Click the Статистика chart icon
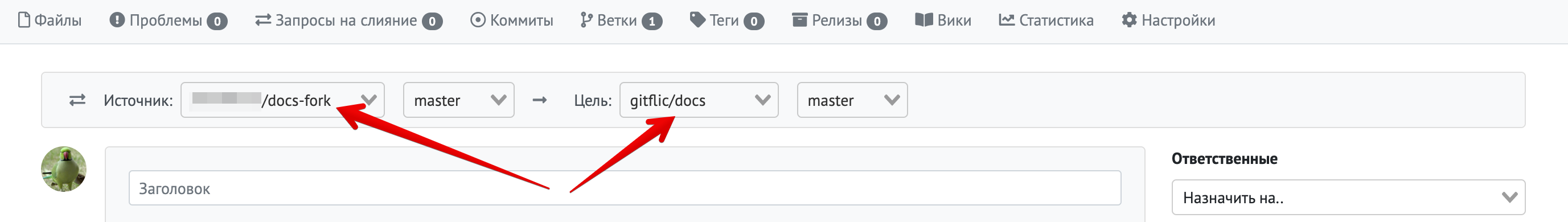The width and height of the screenshot is (1568, 222). (x=1006, y=20)
